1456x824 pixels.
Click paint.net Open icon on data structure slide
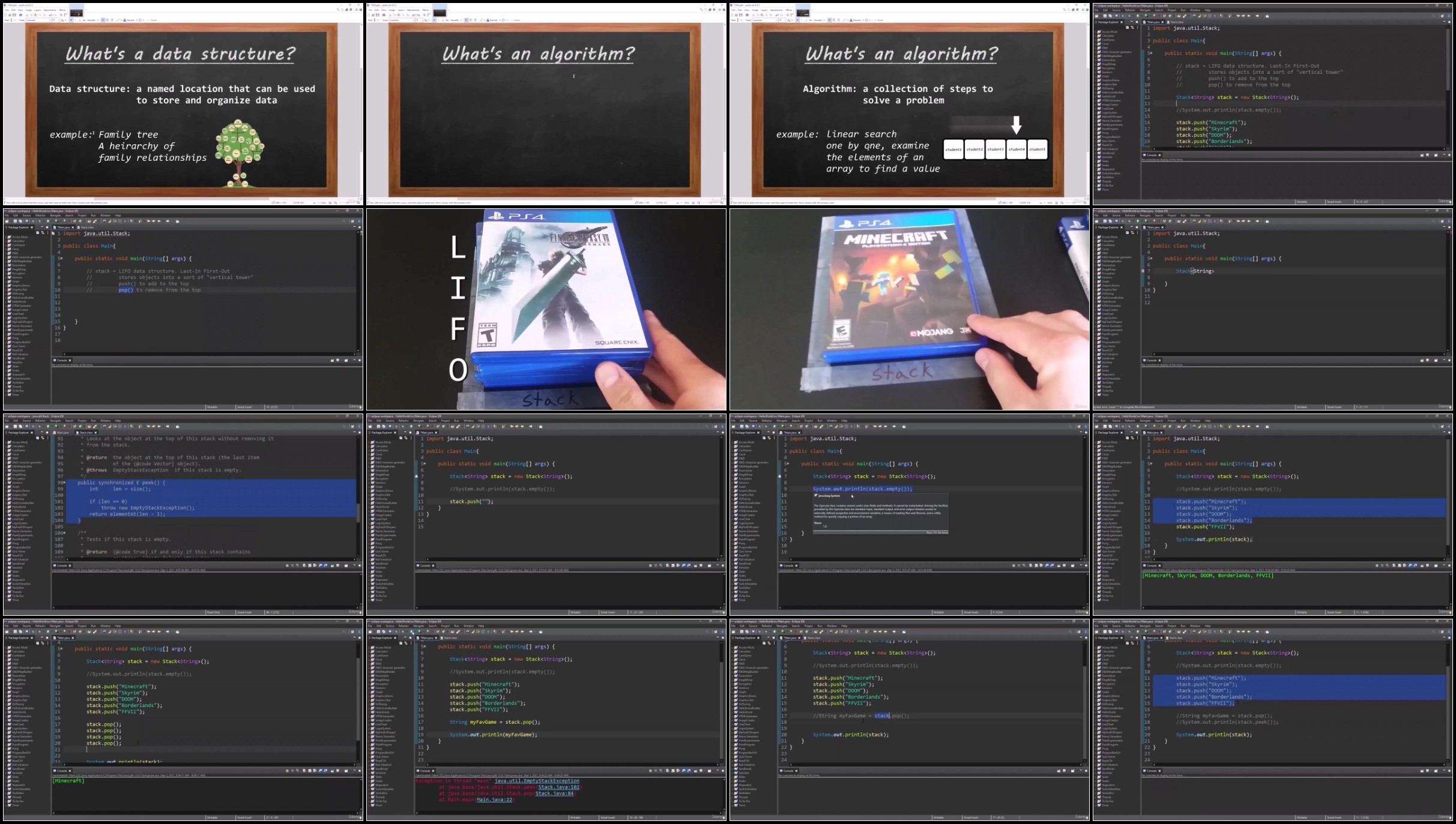[x=10, y=15]
